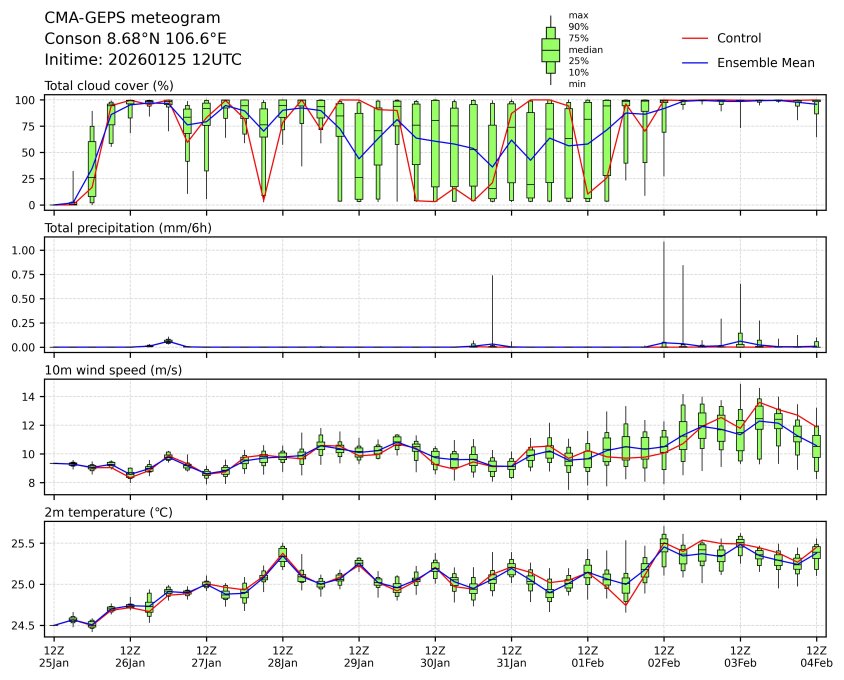
Task: Click the max label in the legend
Action: click(x=577, y=15)
